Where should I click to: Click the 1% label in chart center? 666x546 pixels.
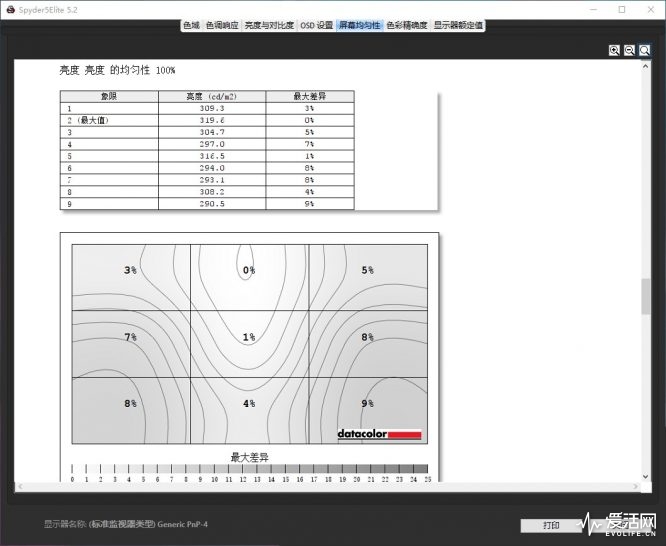click(x=249, y=337)
